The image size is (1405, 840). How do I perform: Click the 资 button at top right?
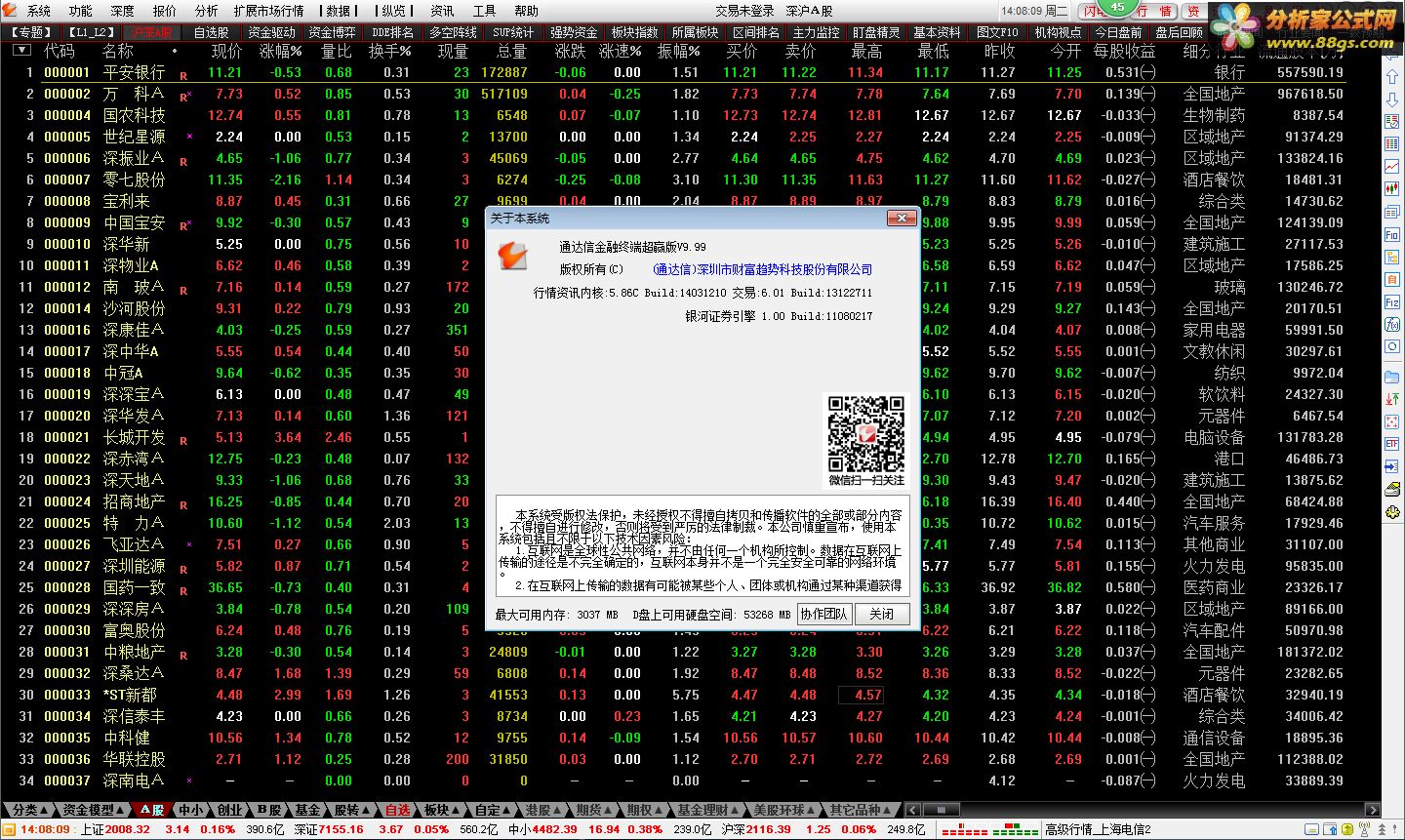point(1192,11)
